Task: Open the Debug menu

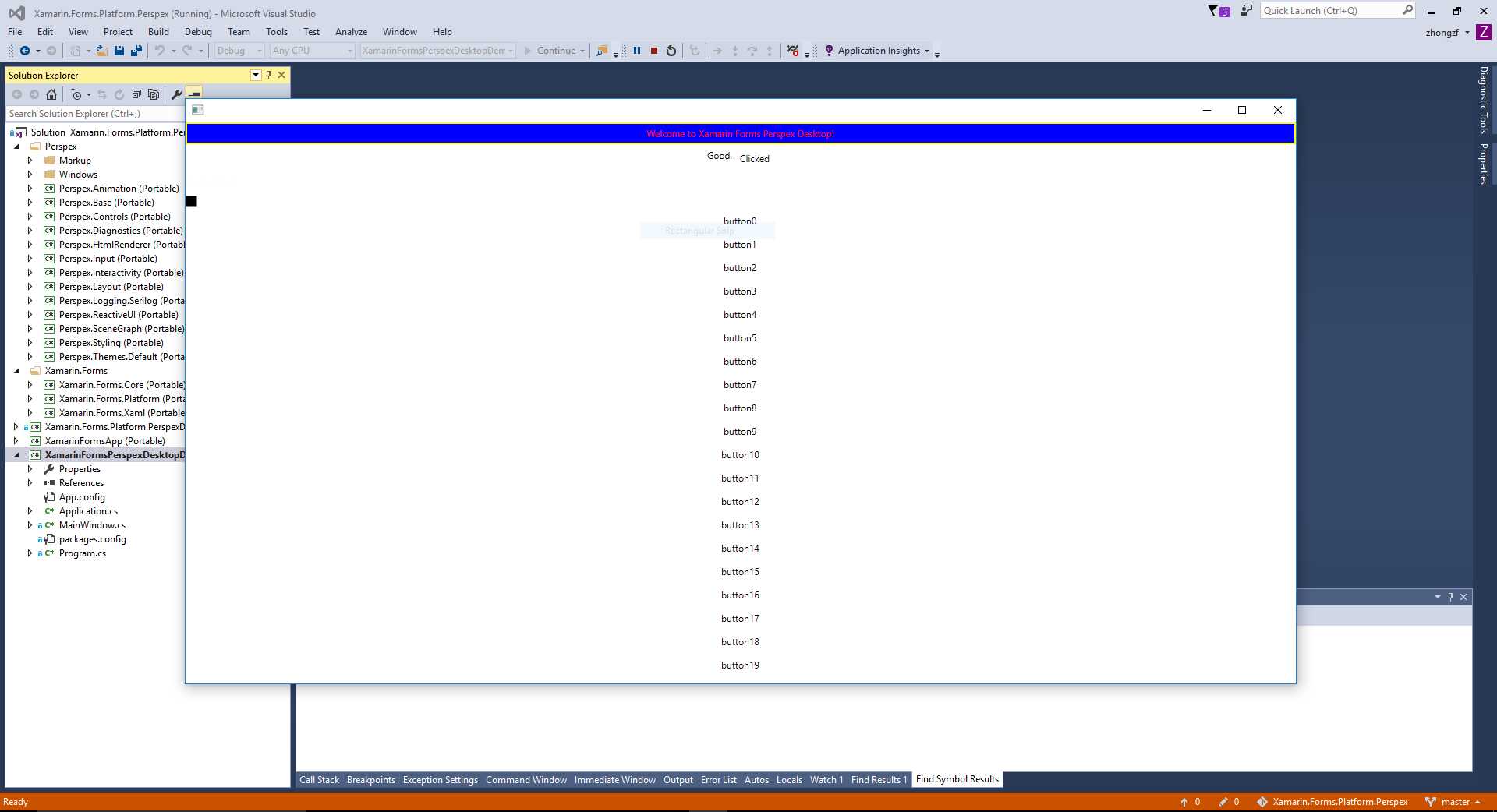Action: [x=198, y=32]
